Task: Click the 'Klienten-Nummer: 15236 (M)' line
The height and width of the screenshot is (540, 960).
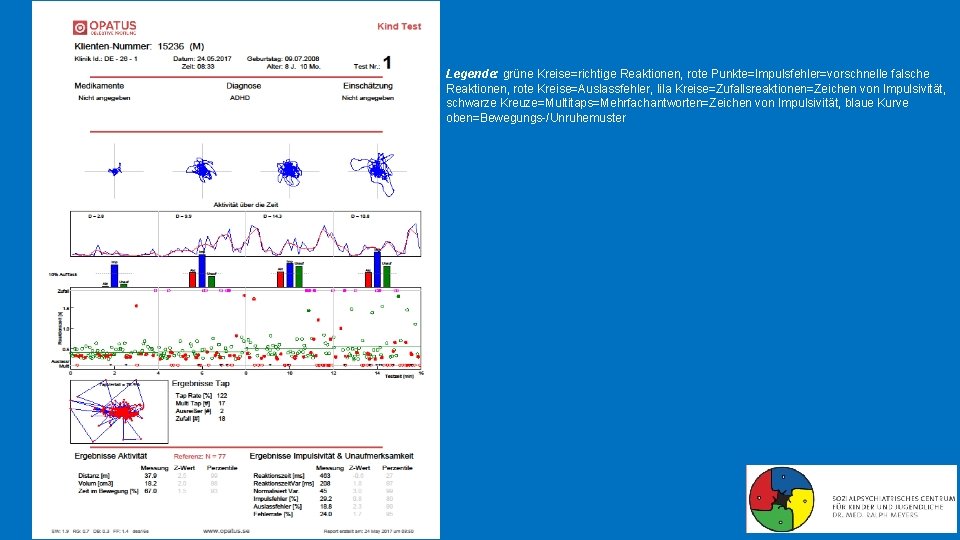Action: click(x=139, y=47)
